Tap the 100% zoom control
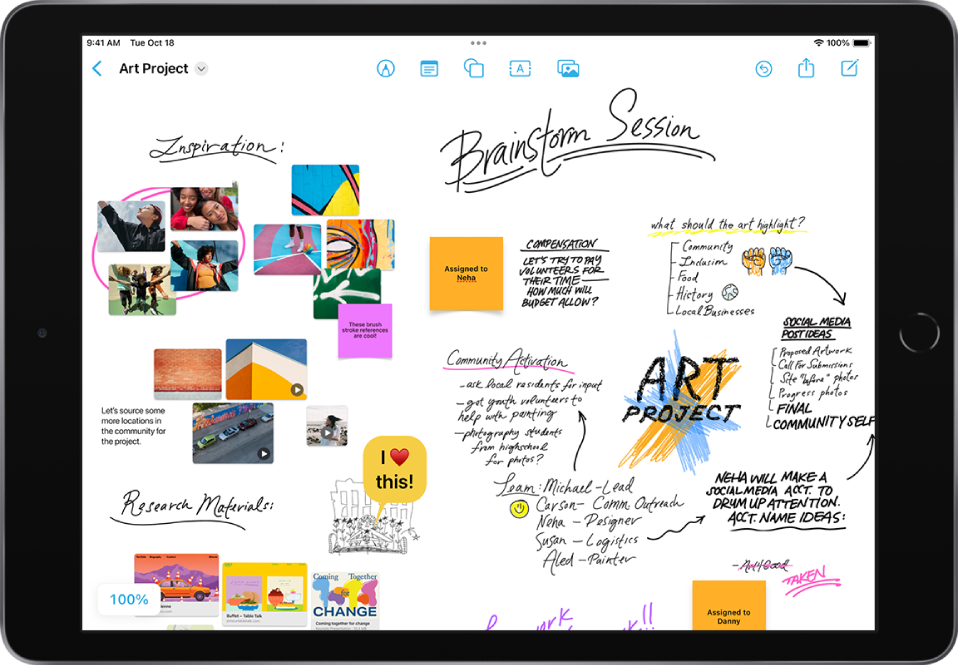 click(127, 600)
